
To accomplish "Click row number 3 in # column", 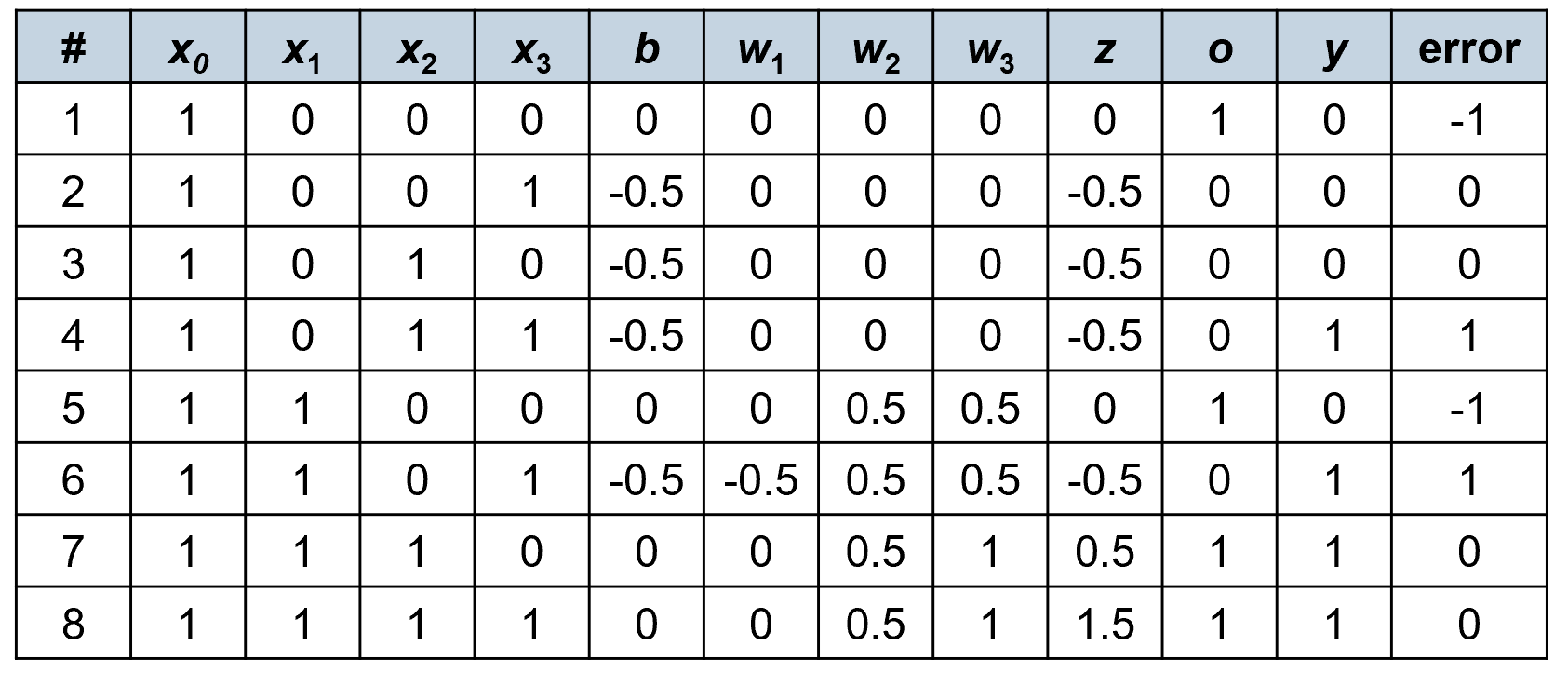I will 74,264.
